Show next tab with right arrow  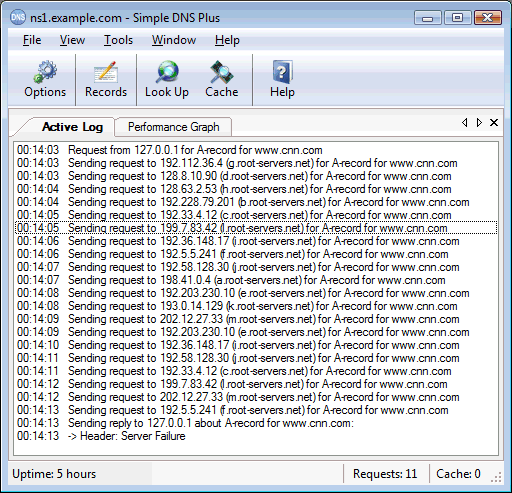pyautogui.click(x=479, y=123)
